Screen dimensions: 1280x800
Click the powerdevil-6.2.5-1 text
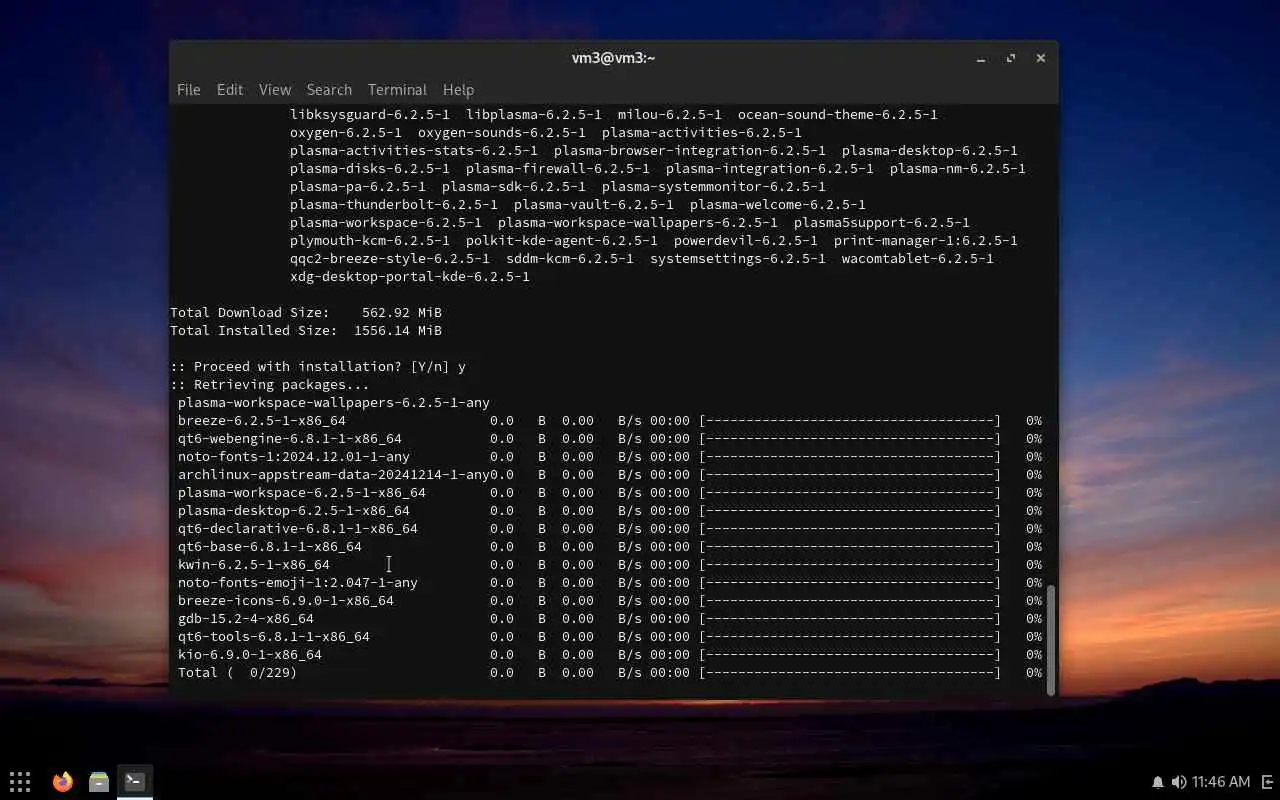click(746, 240)
